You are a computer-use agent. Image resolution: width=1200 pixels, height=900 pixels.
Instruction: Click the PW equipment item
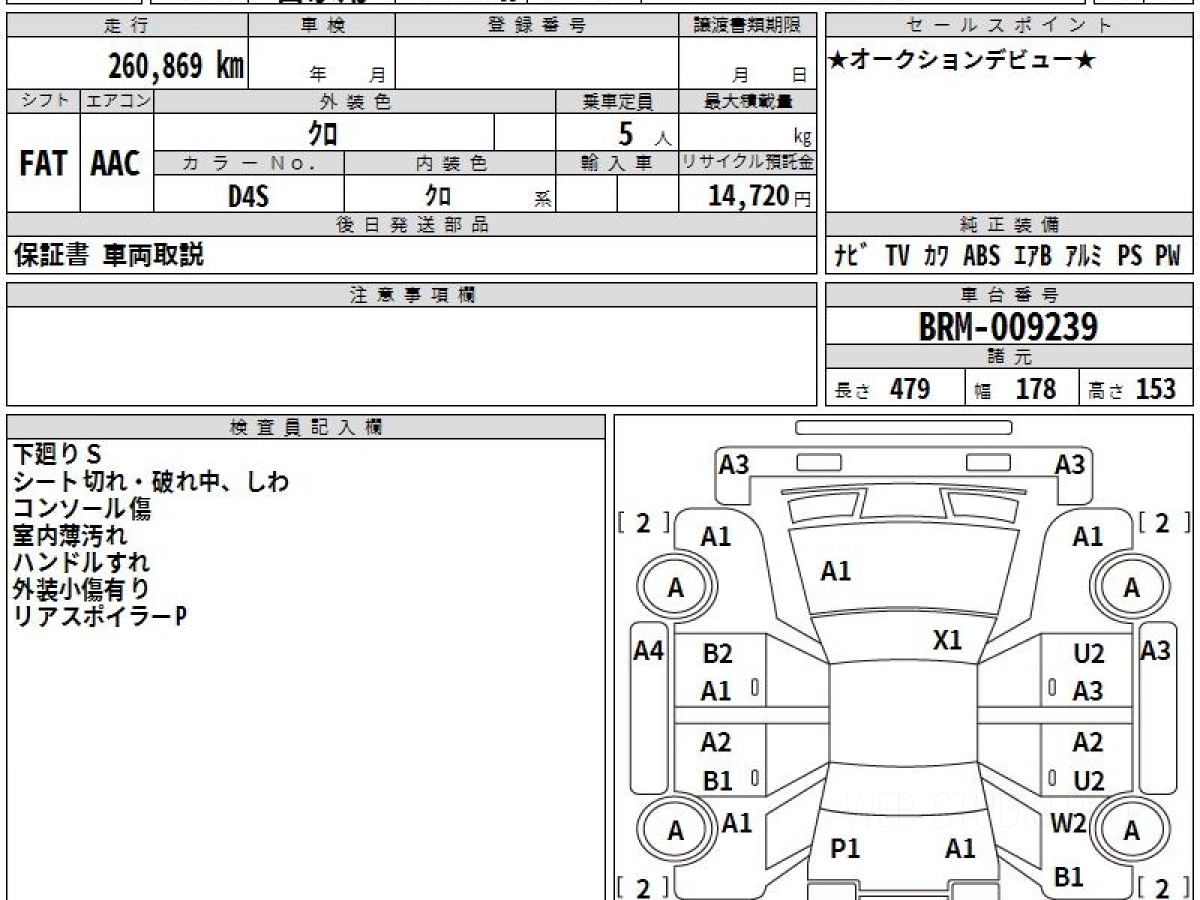[1168, 256]
